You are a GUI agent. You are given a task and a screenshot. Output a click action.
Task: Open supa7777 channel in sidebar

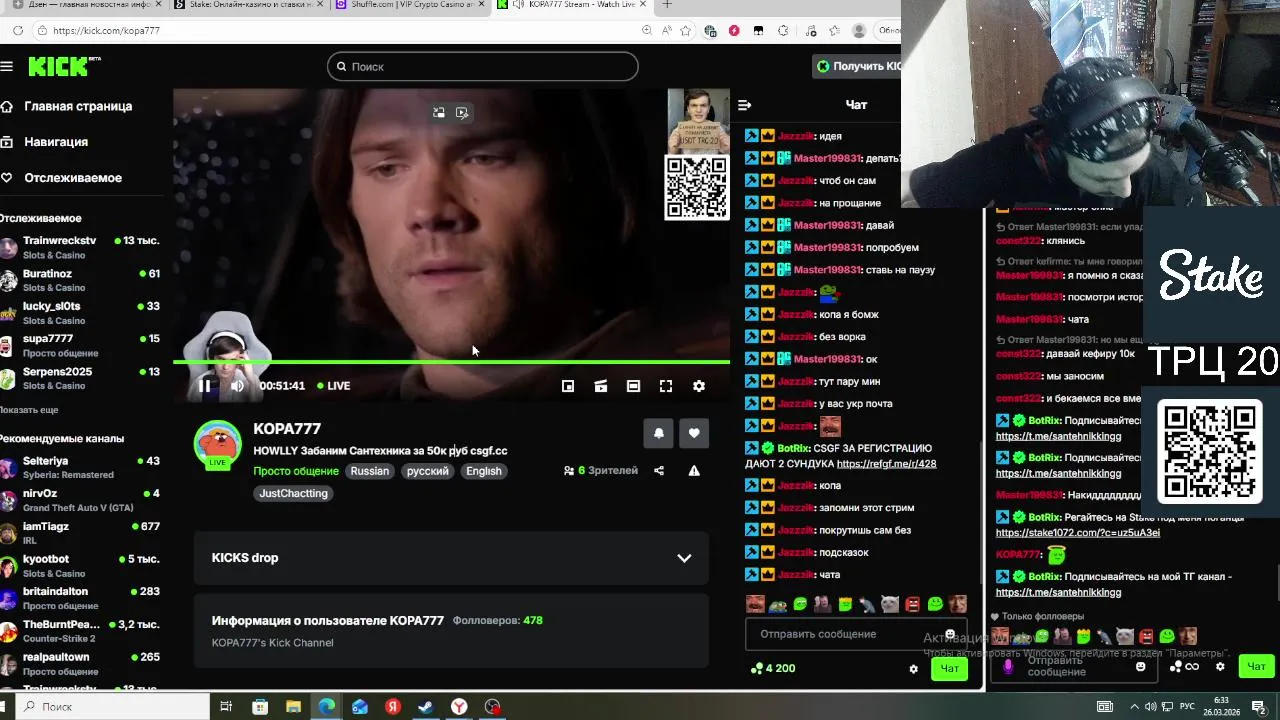tap(80, 345)
